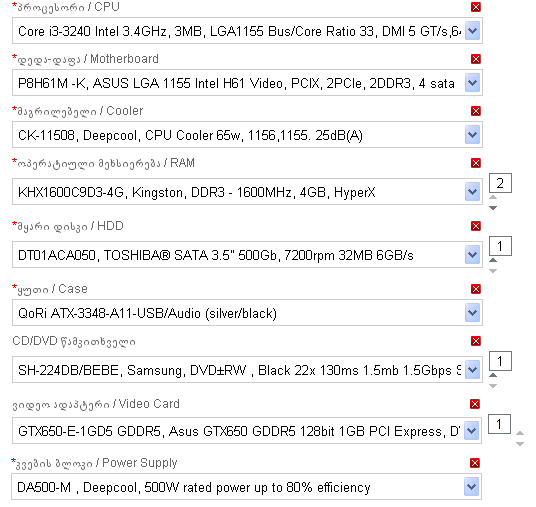Select the QoRi ATX case combo box
Image resolution: width=536 pixels, height=507 pixels.
click(247, 313)
